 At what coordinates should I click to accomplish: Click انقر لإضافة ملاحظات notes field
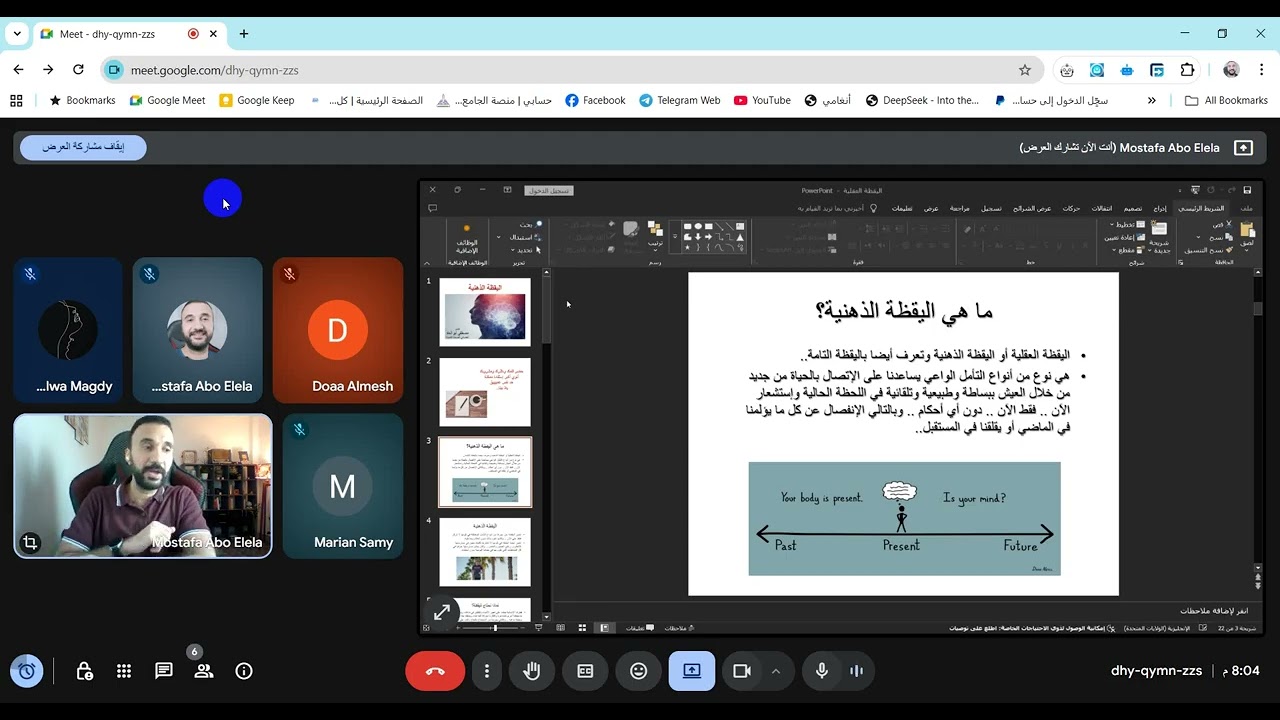click(x=1213, y=610)
